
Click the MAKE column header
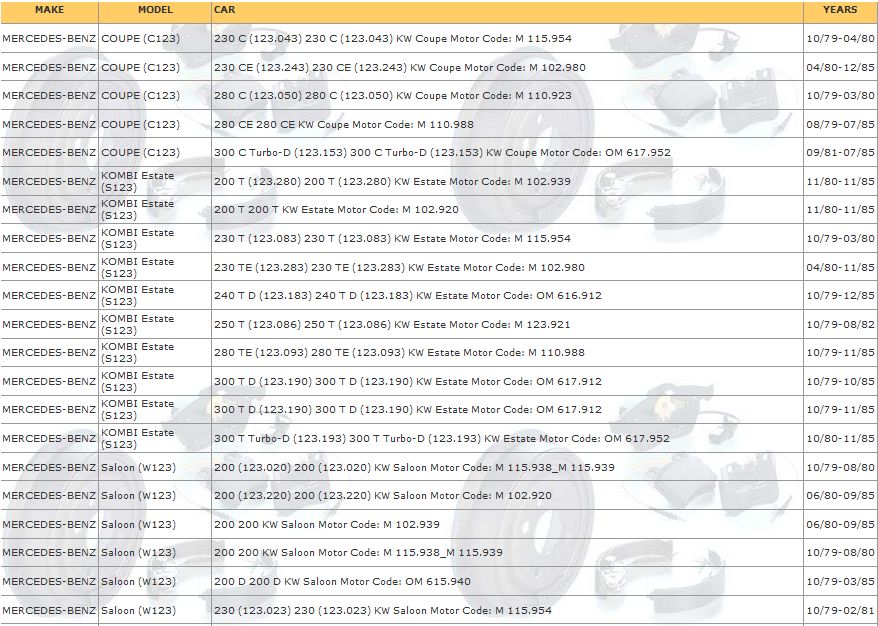[x=49, y=10]
